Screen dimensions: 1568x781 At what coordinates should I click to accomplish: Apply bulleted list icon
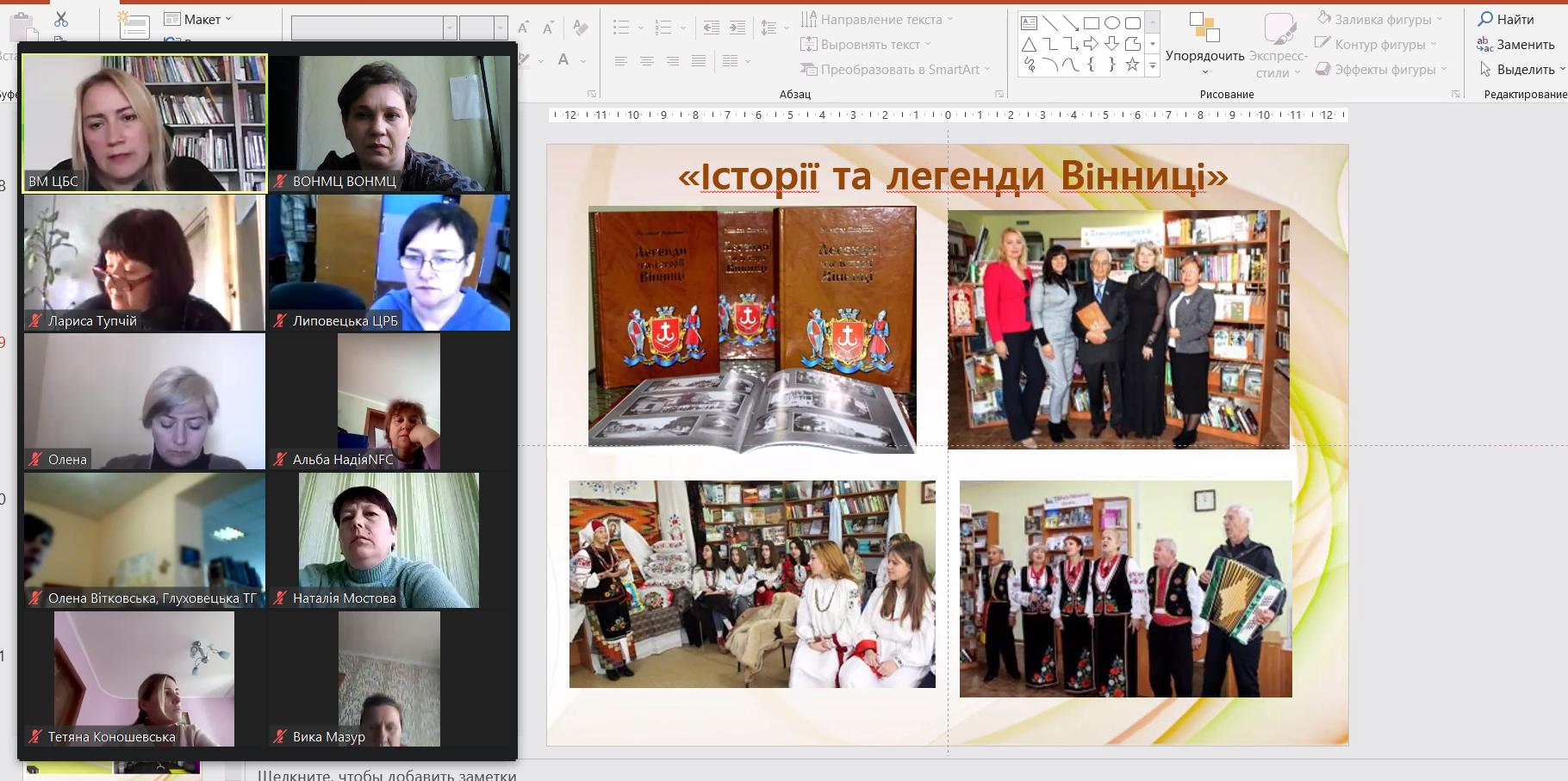[621, 28]
